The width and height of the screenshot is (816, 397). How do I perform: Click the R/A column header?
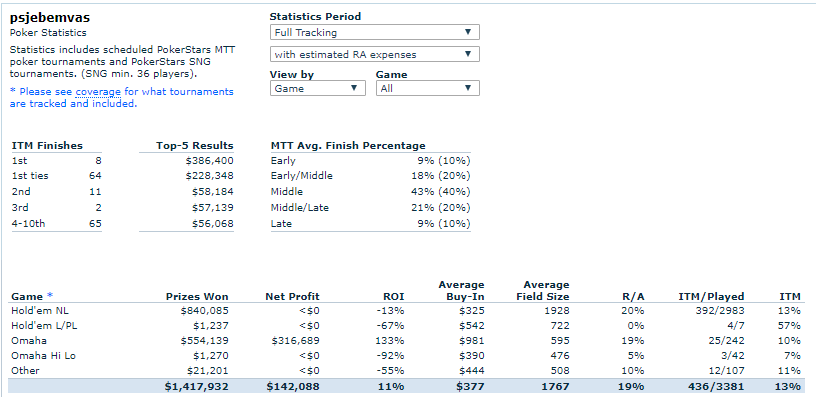tap(633, 297)
